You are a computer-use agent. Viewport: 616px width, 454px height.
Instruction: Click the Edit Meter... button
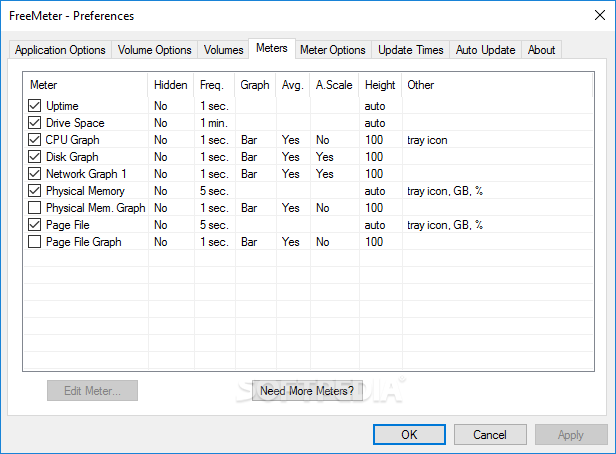[x=92, y=390]
